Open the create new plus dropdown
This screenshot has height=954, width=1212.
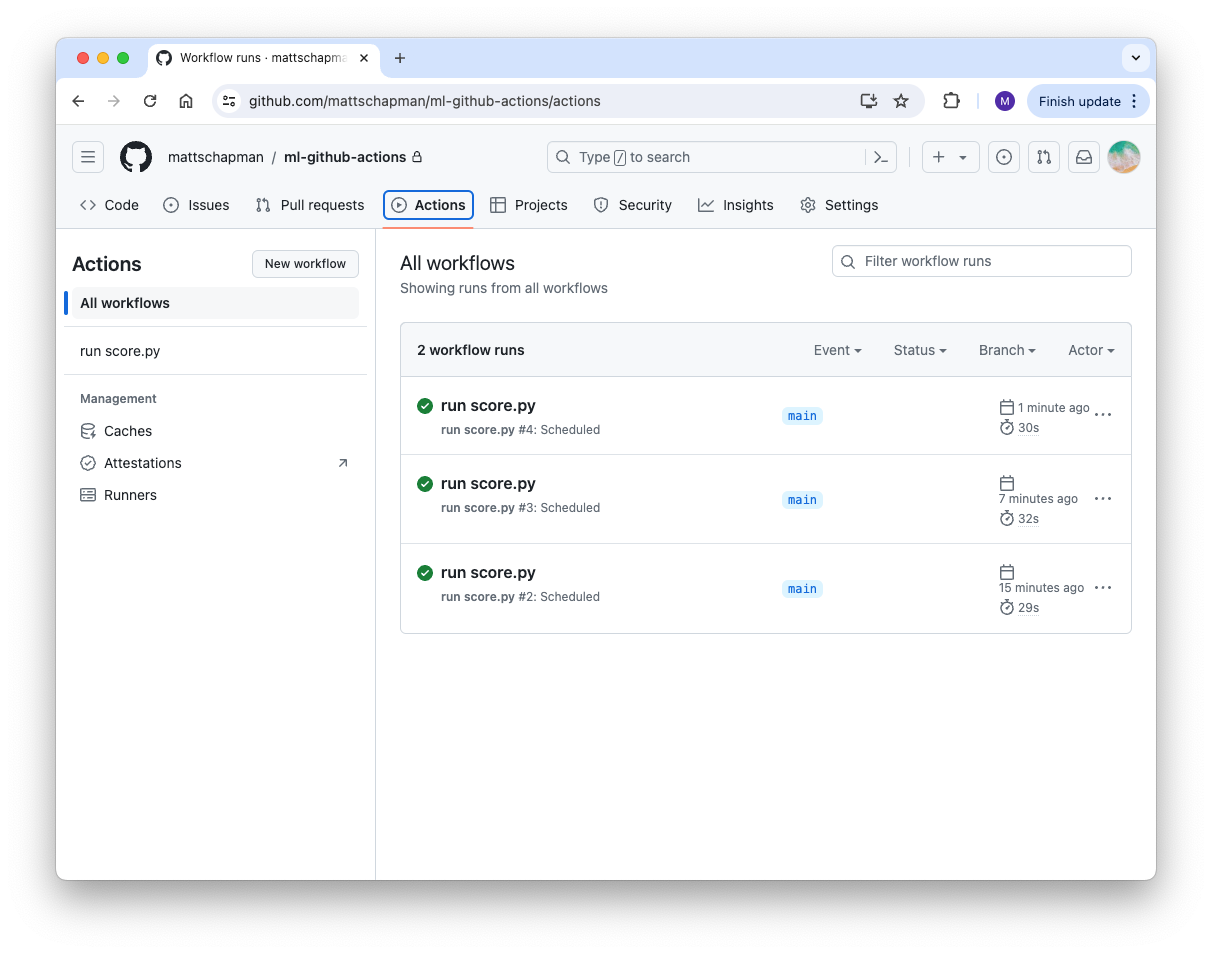coord(950,157)
